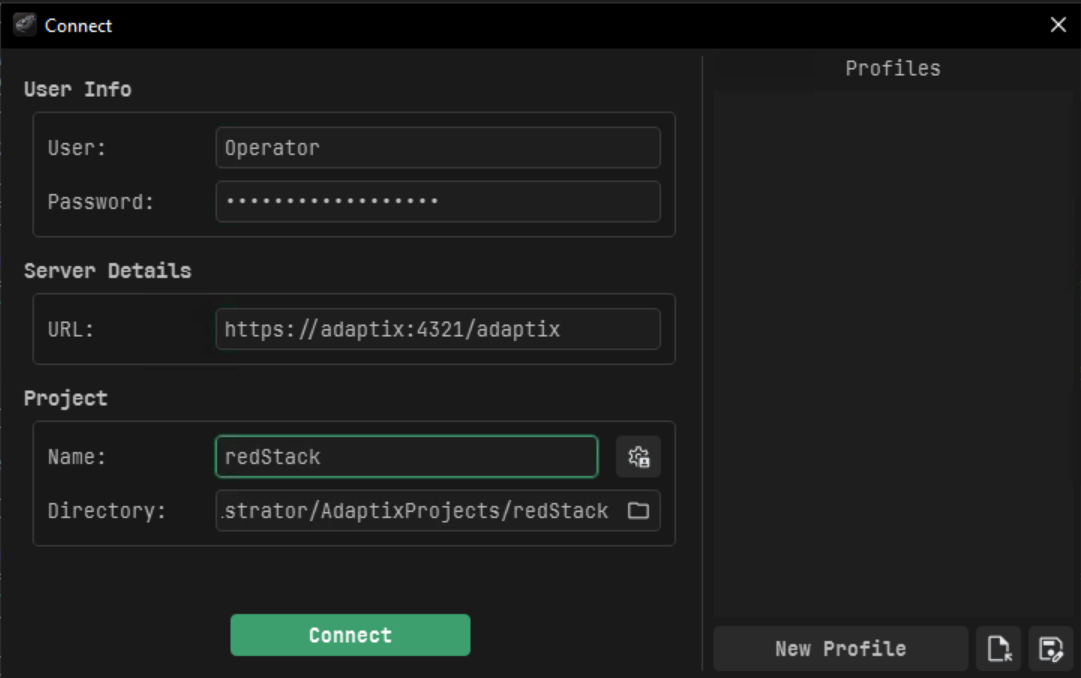Screen dimensions: 1081x678
Task: Click the save profile icon
Action: tap(1051, 648)
